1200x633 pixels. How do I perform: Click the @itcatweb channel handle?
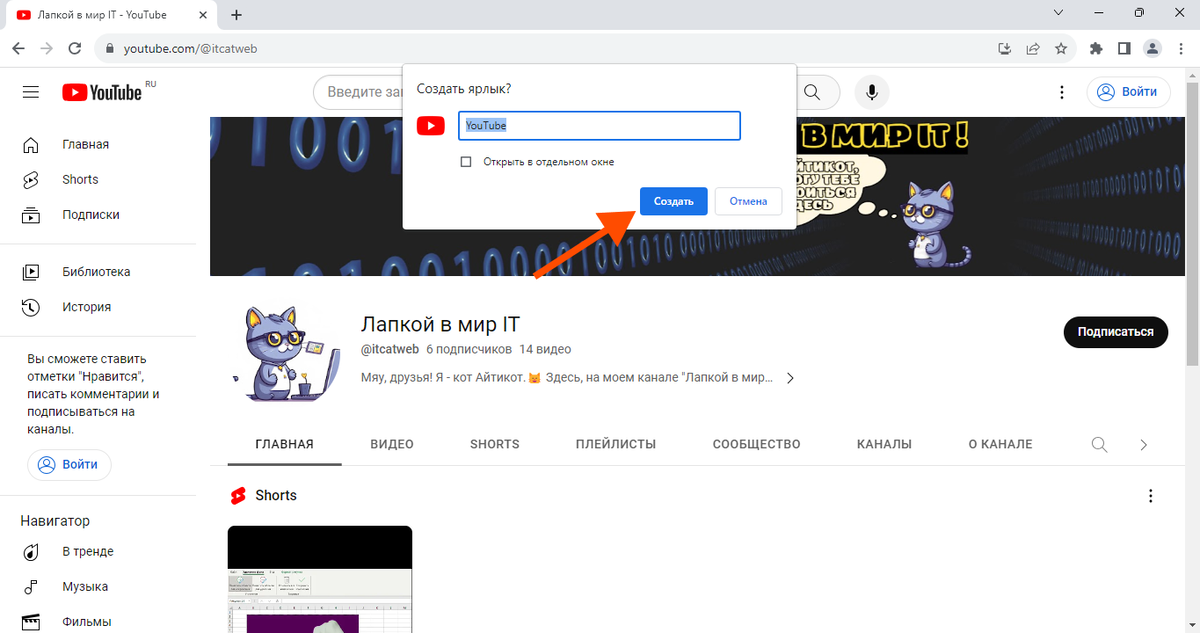[388, 350]
